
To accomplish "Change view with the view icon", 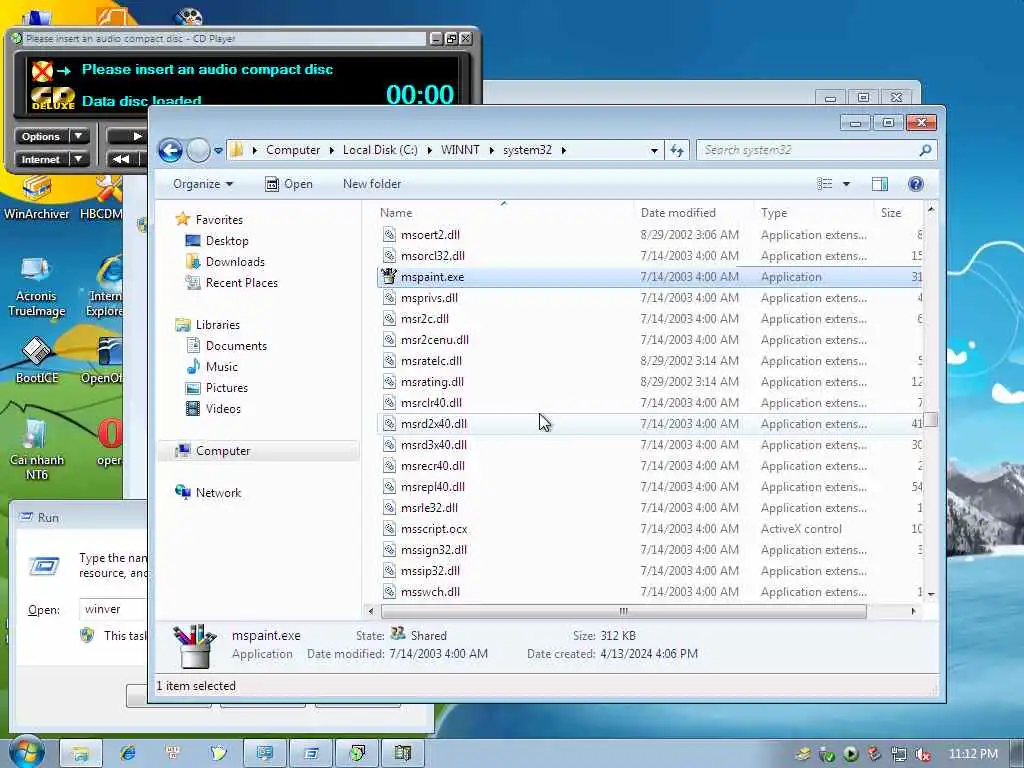I will pos(825,184).
